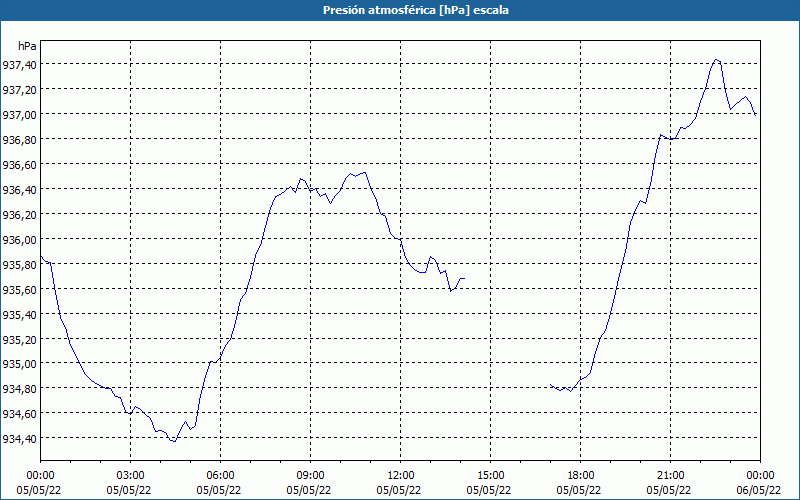Click the hPa unit label
The width and height of the screenshot is (800, 500).
[x=27, y=46]
